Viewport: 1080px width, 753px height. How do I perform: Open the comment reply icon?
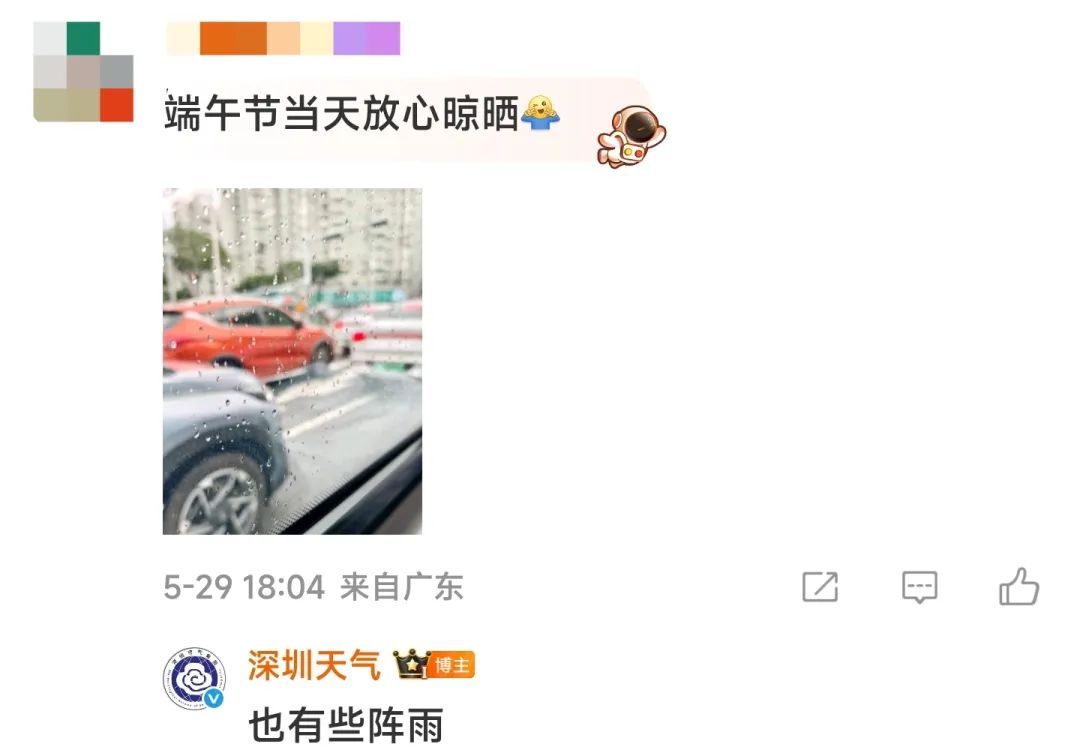920,588
